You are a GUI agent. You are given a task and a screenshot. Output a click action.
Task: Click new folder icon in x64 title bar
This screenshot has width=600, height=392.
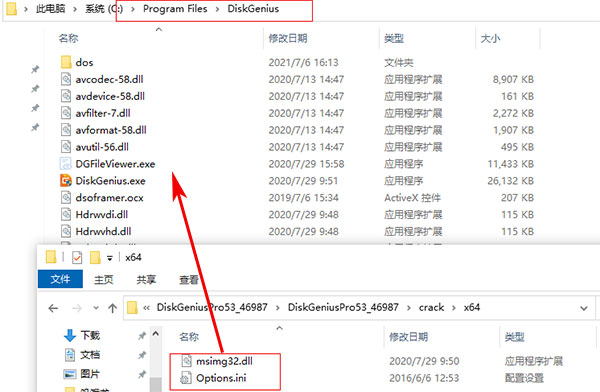click(x=95, y=258)
